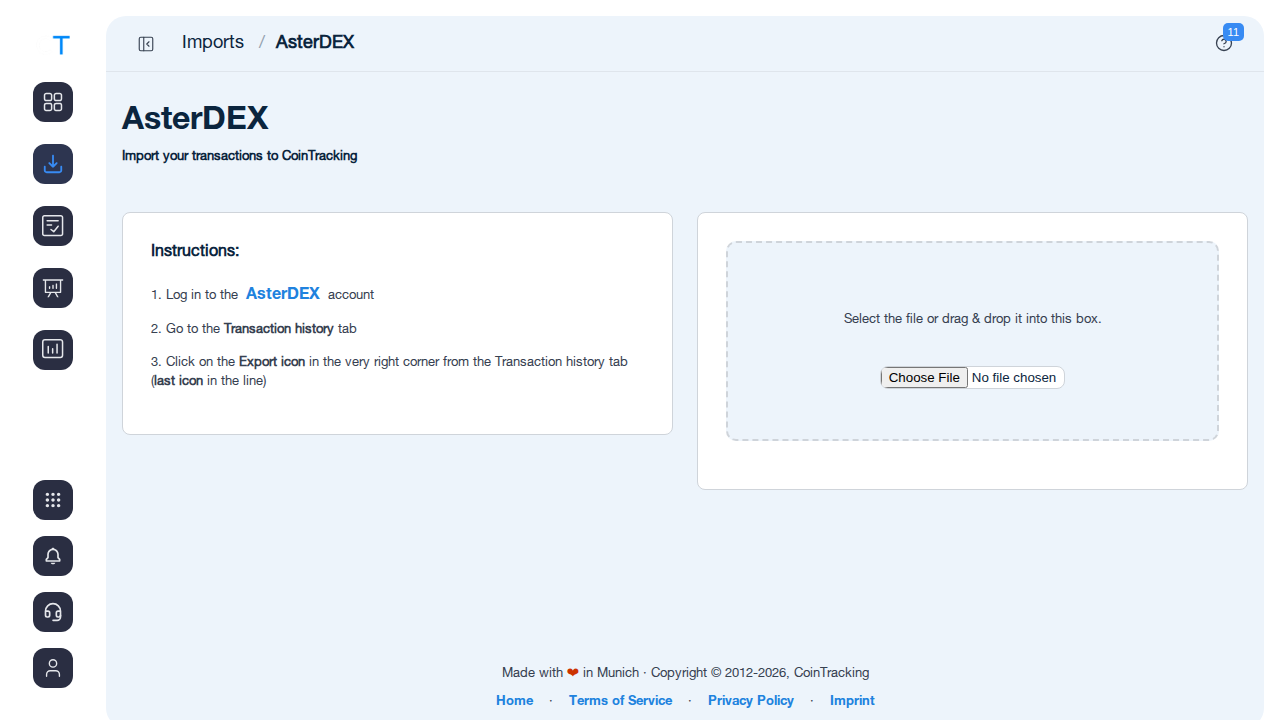Click 'Transaction history' bold text in step 2
Image resolution: width=1280 pixels, height=720 pixels.
279,328
